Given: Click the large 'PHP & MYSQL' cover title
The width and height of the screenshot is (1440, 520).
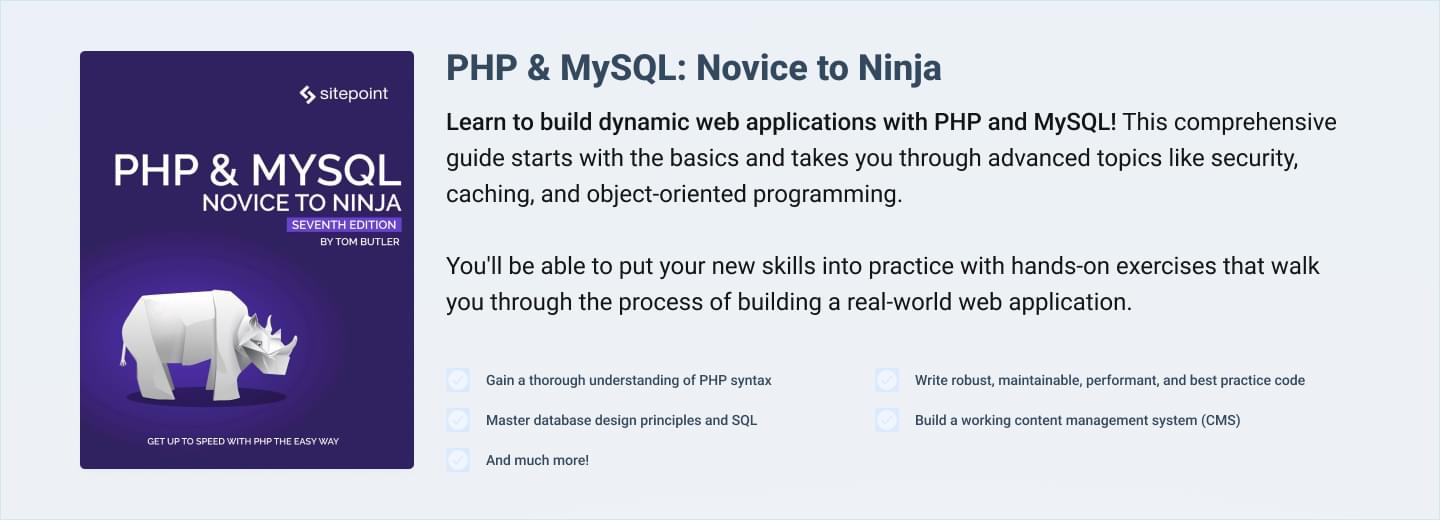Looking at the screenshot, I should pyautogui.click(x=257, y=170).
